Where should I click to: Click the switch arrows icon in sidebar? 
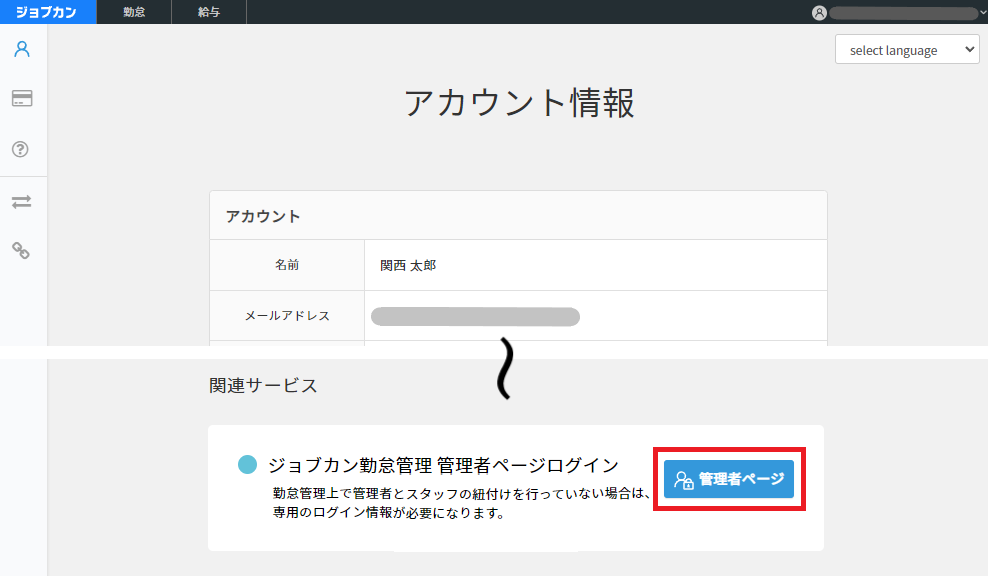pyautogui.click(x=21, y=202)
